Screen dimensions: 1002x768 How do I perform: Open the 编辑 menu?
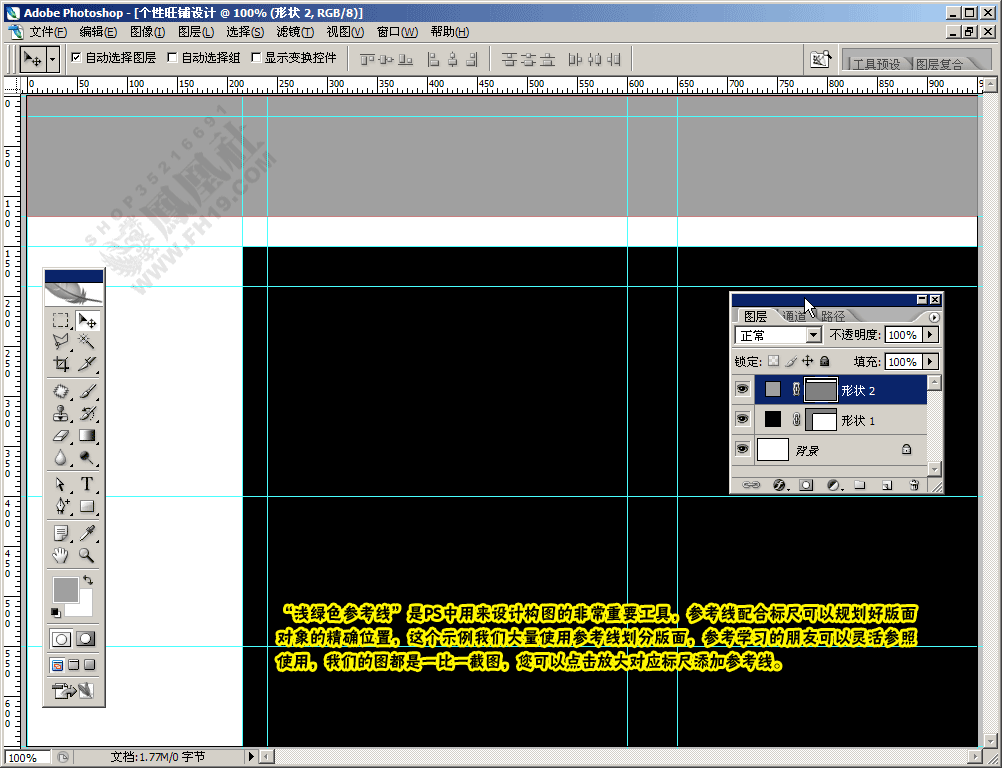click(98, 32)
